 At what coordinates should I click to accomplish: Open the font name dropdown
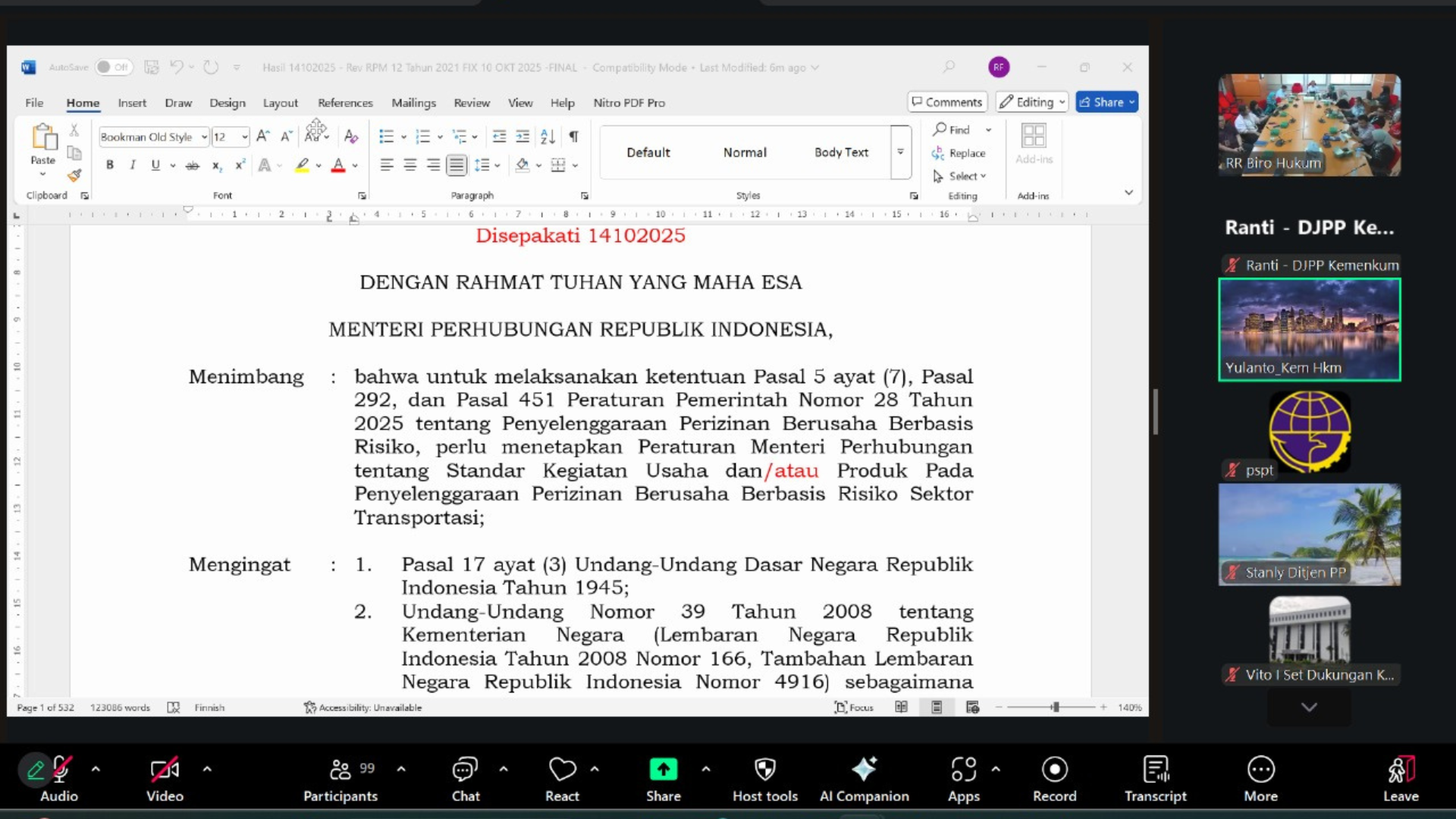[204, 137]
